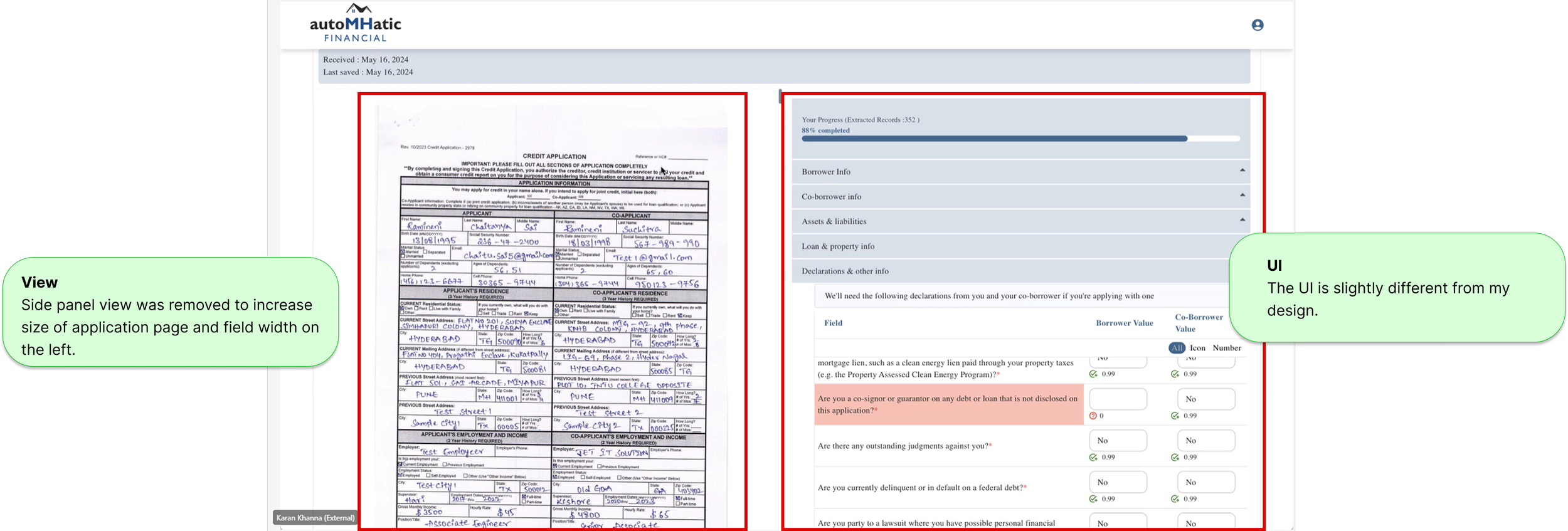Click the 'Karan Khanna (External)' name tag

315,518
